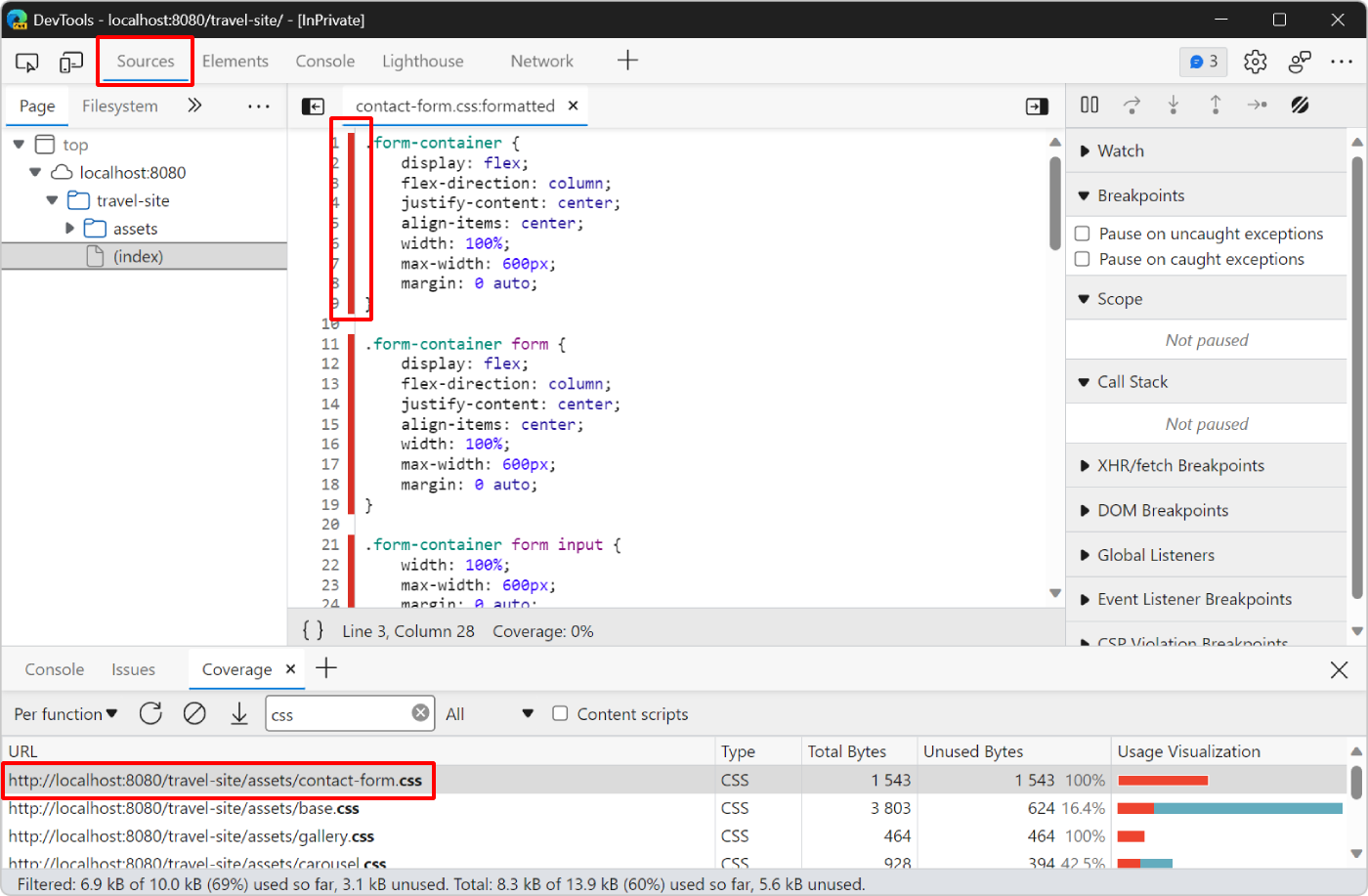Clear the coverage data
This screenshot has height=896, width=1368.
[194, 713]
